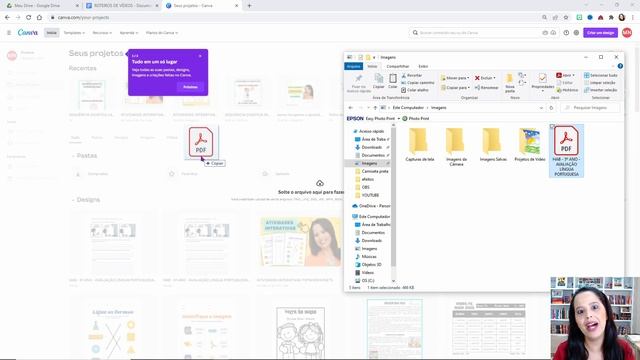Open the Planos do Canva menu
640x360 pixels.
pyautogui.click(x=162, y=33)
